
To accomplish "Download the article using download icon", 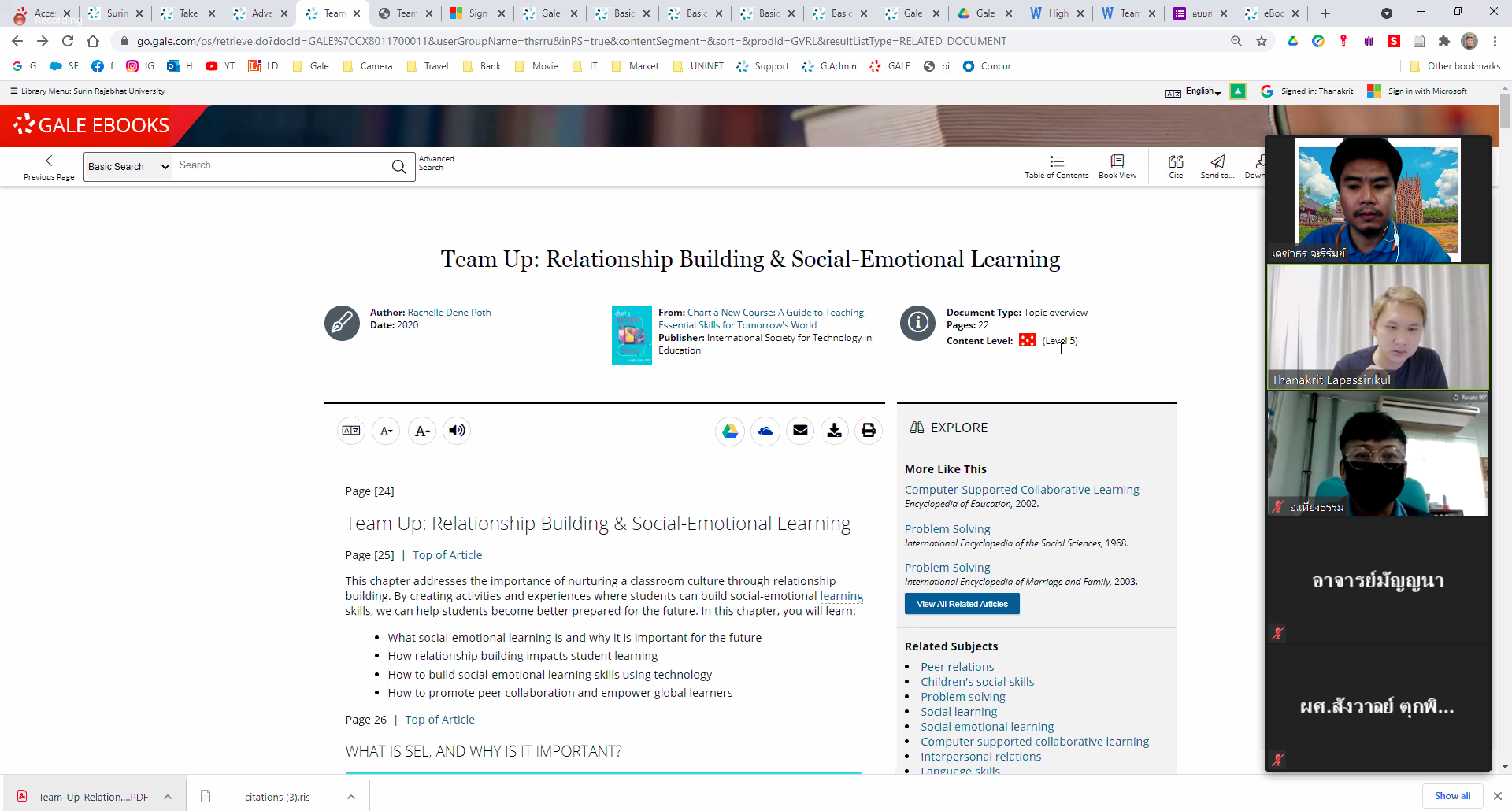I will click(x=834, y=431).
